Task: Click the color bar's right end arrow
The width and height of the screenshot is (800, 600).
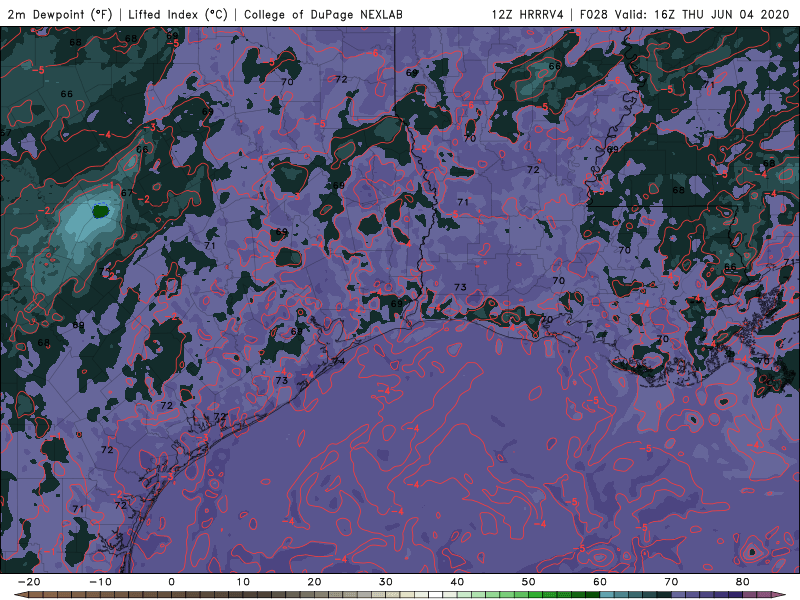Action: (x=779, y=595)
